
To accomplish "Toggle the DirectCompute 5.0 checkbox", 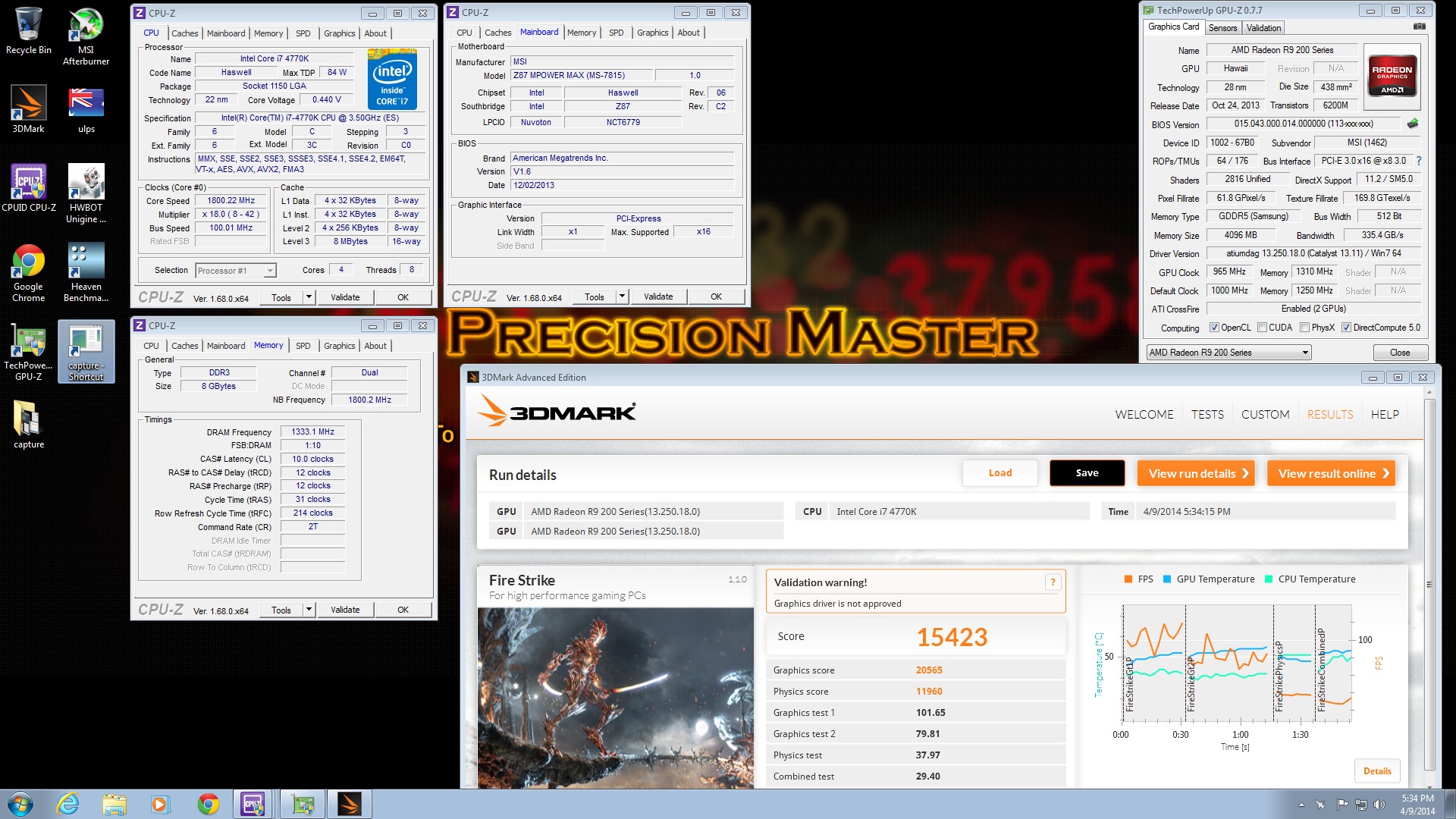I will (1346, 328).
